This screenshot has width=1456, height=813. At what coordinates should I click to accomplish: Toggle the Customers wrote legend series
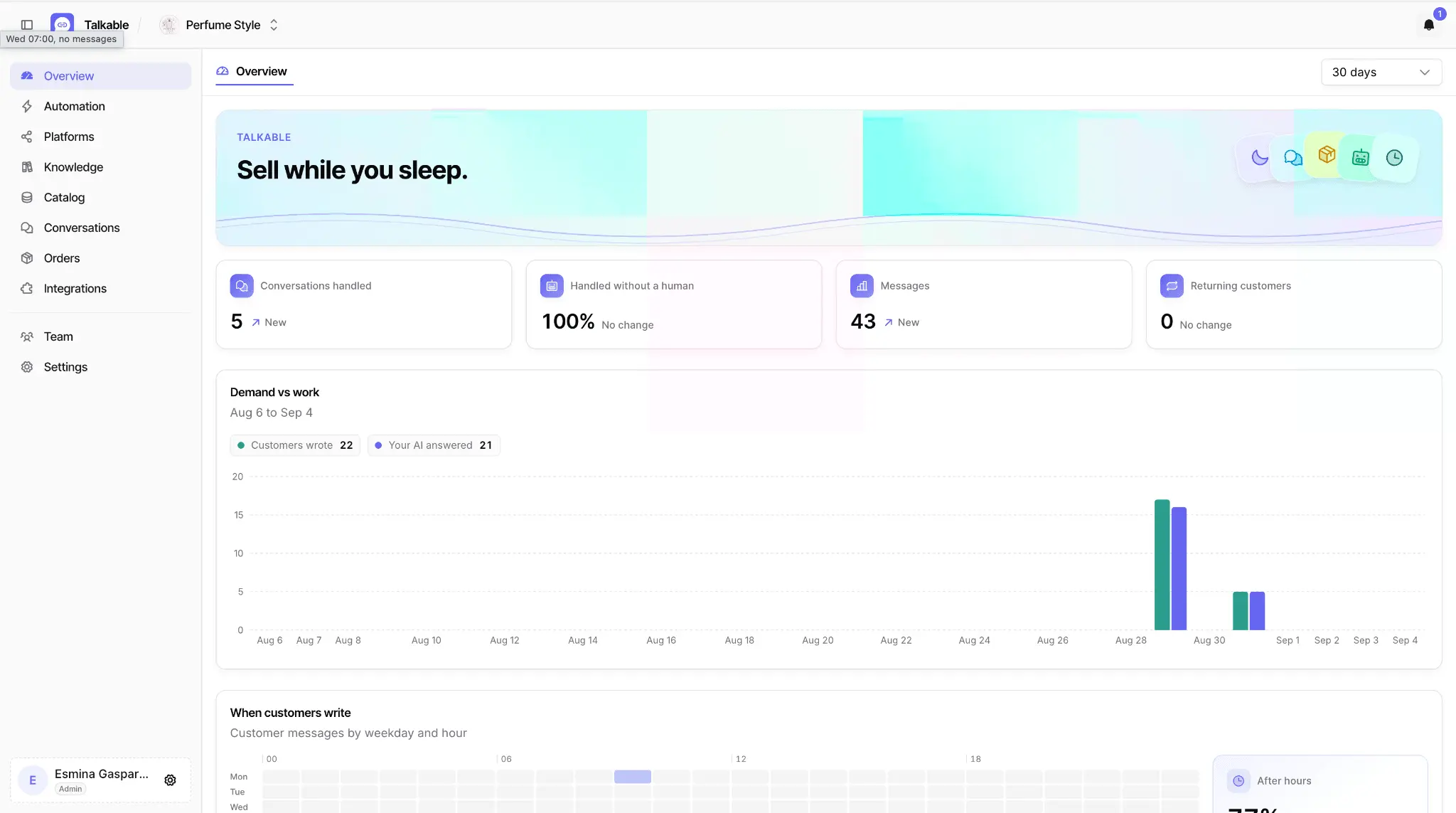pyautogui.click(x=295, y=445)
